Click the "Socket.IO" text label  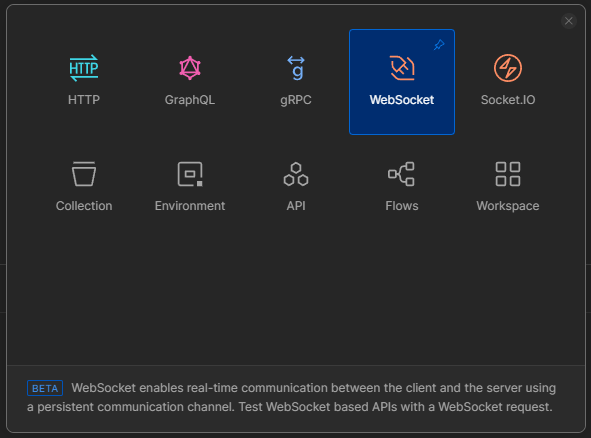[x=508, y=100]
